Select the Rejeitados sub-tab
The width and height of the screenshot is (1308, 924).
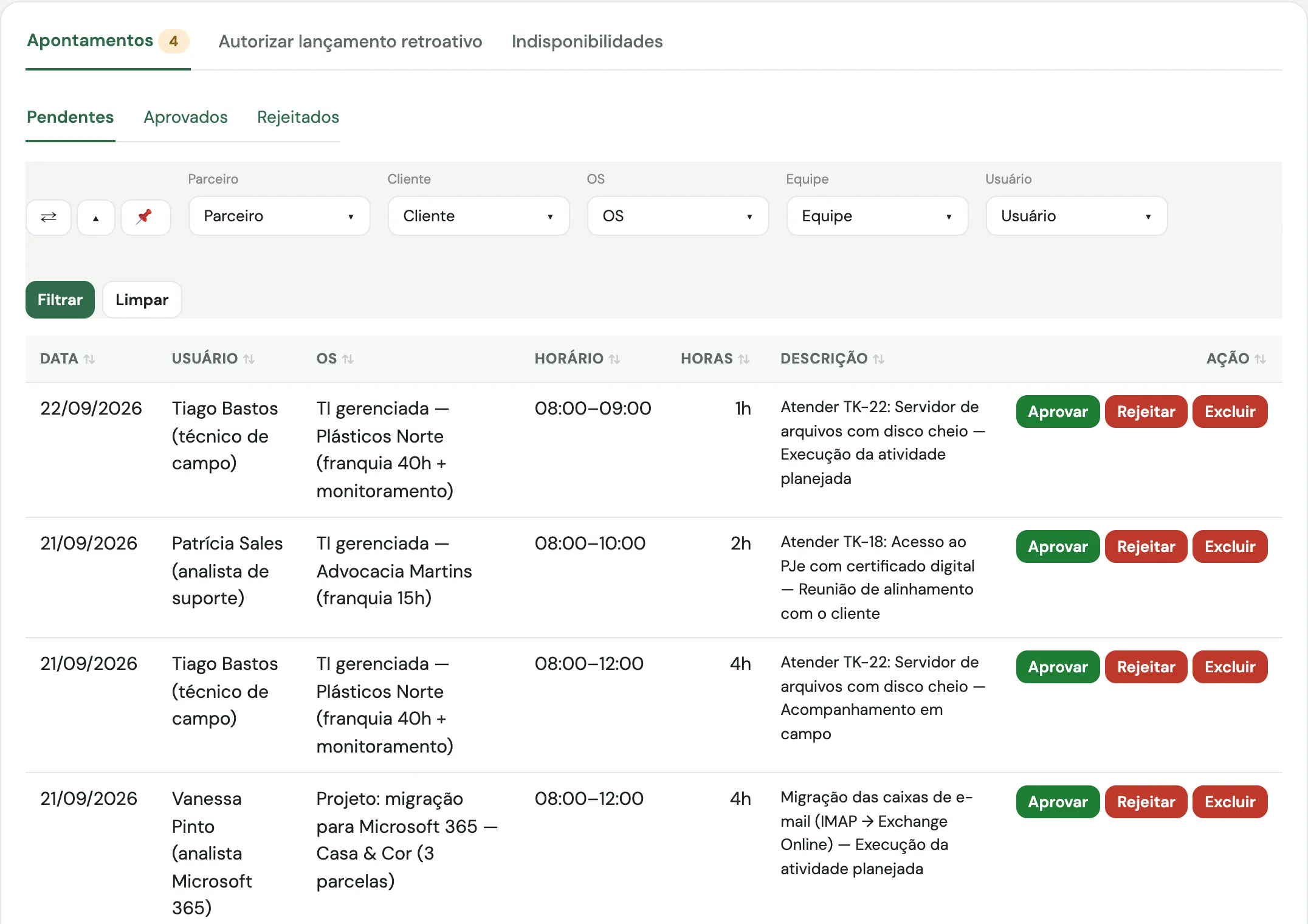[298, 117]
